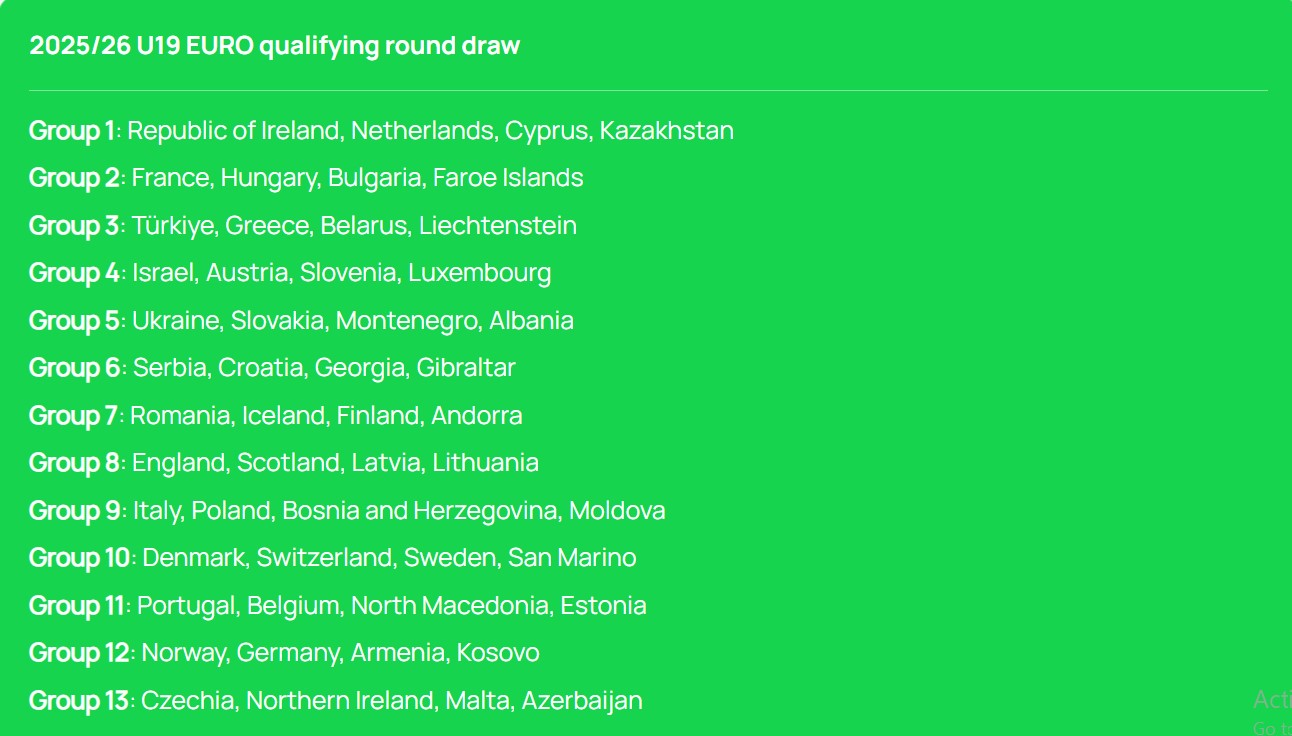Click the bold Group 7 label
Viewport: 1292px width, 736px height.
73,416
